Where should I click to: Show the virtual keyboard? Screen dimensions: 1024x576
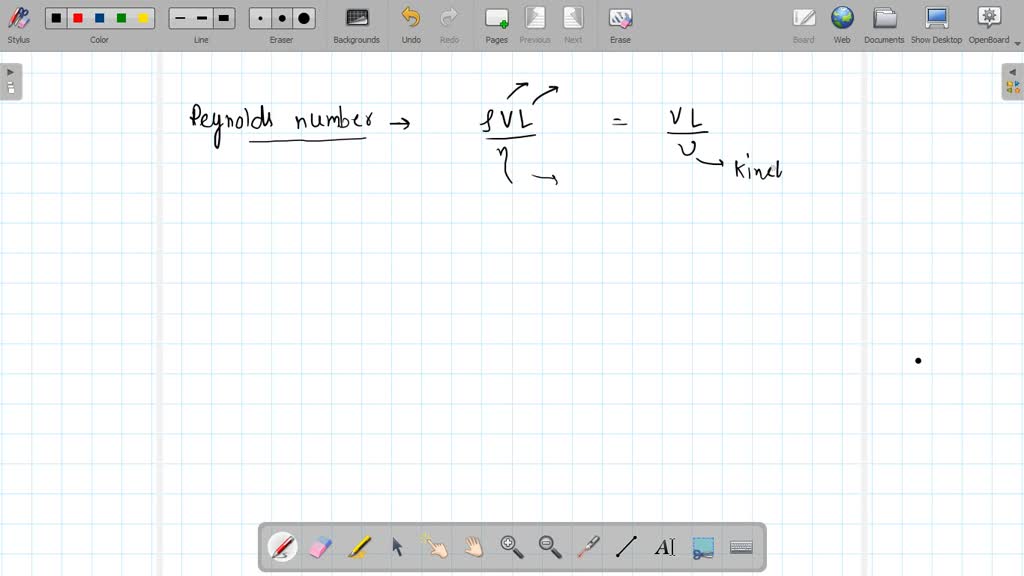coord(740,547)
